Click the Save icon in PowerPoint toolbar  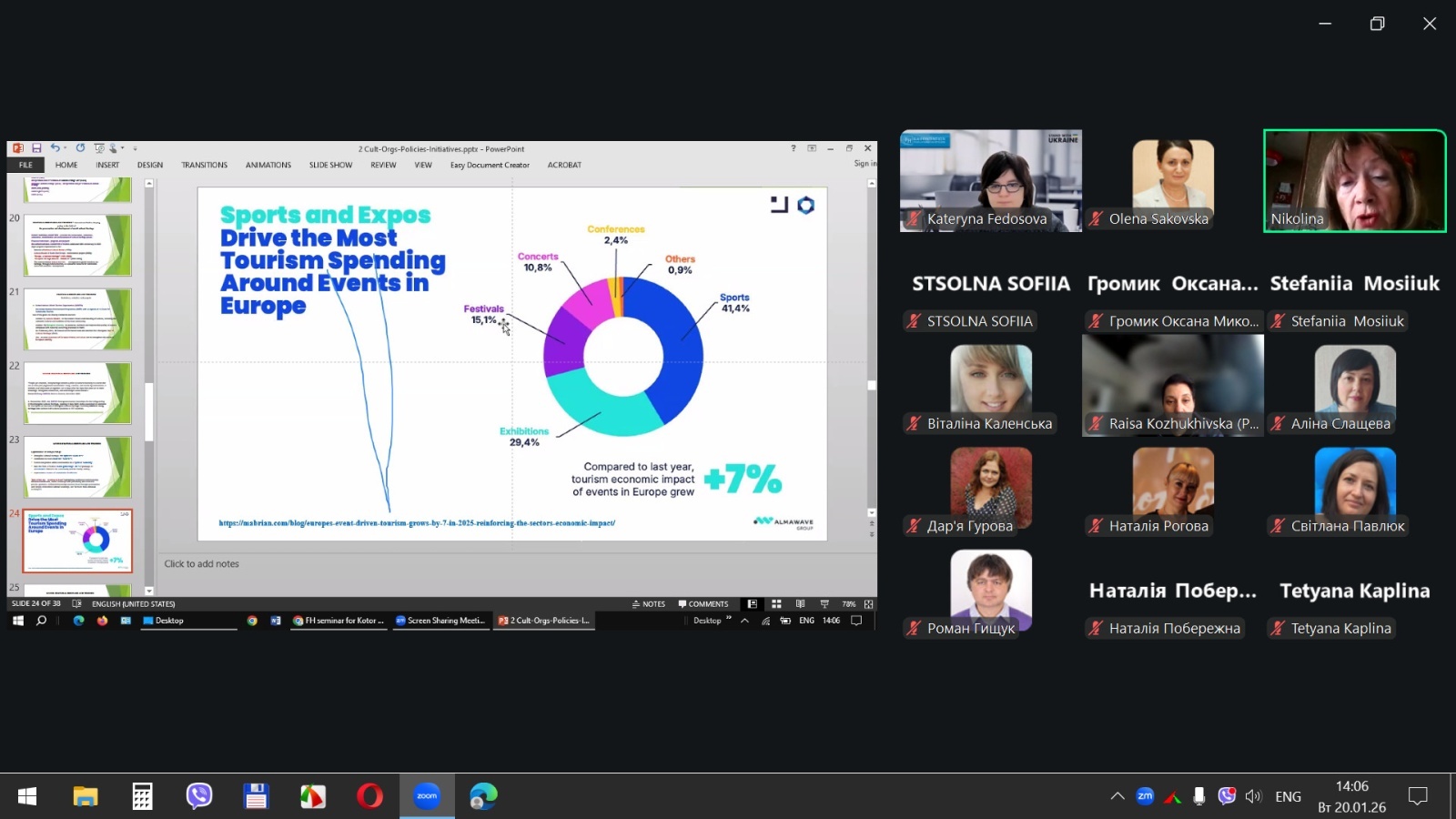36,148
